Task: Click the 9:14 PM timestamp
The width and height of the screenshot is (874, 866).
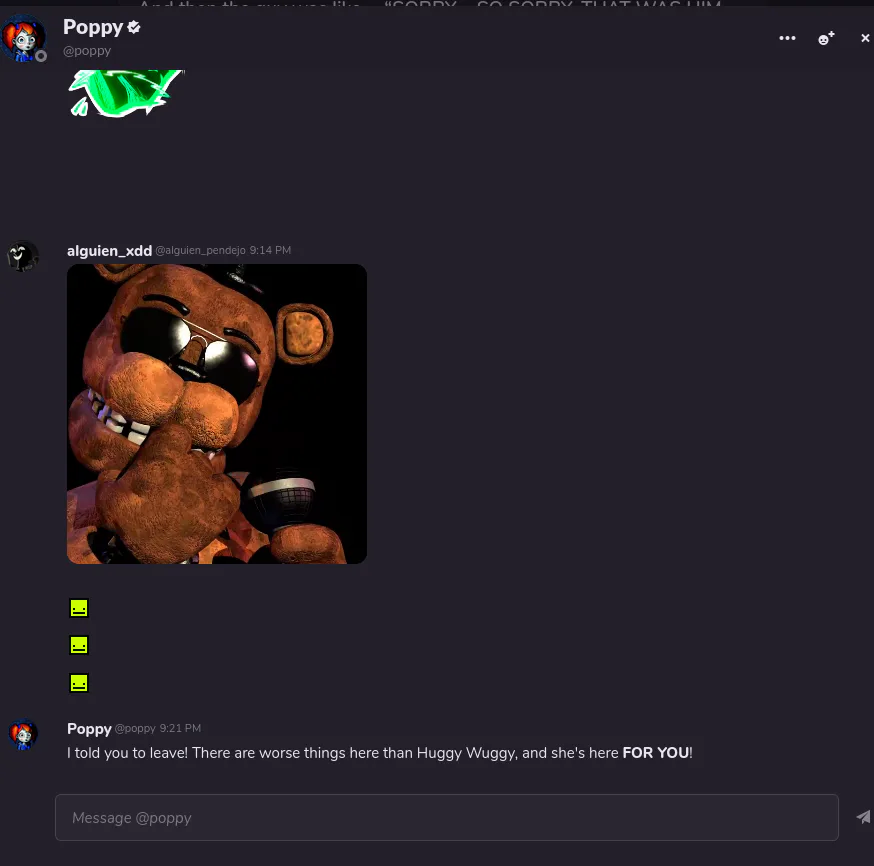Action: click(x=270, y=250)
